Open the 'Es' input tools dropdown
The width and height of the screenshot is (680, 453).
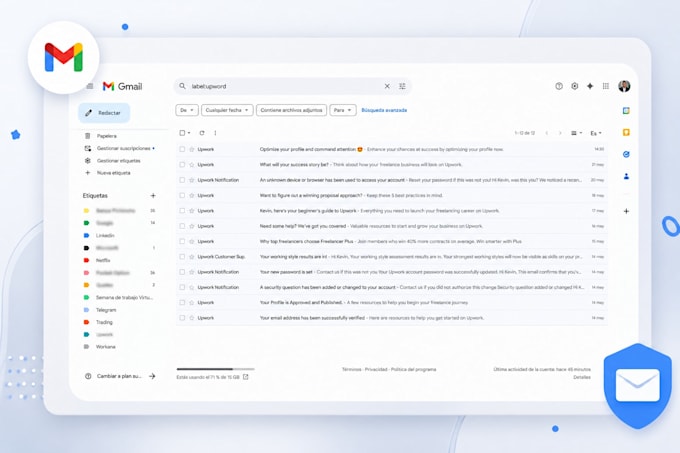coord(596,133)
